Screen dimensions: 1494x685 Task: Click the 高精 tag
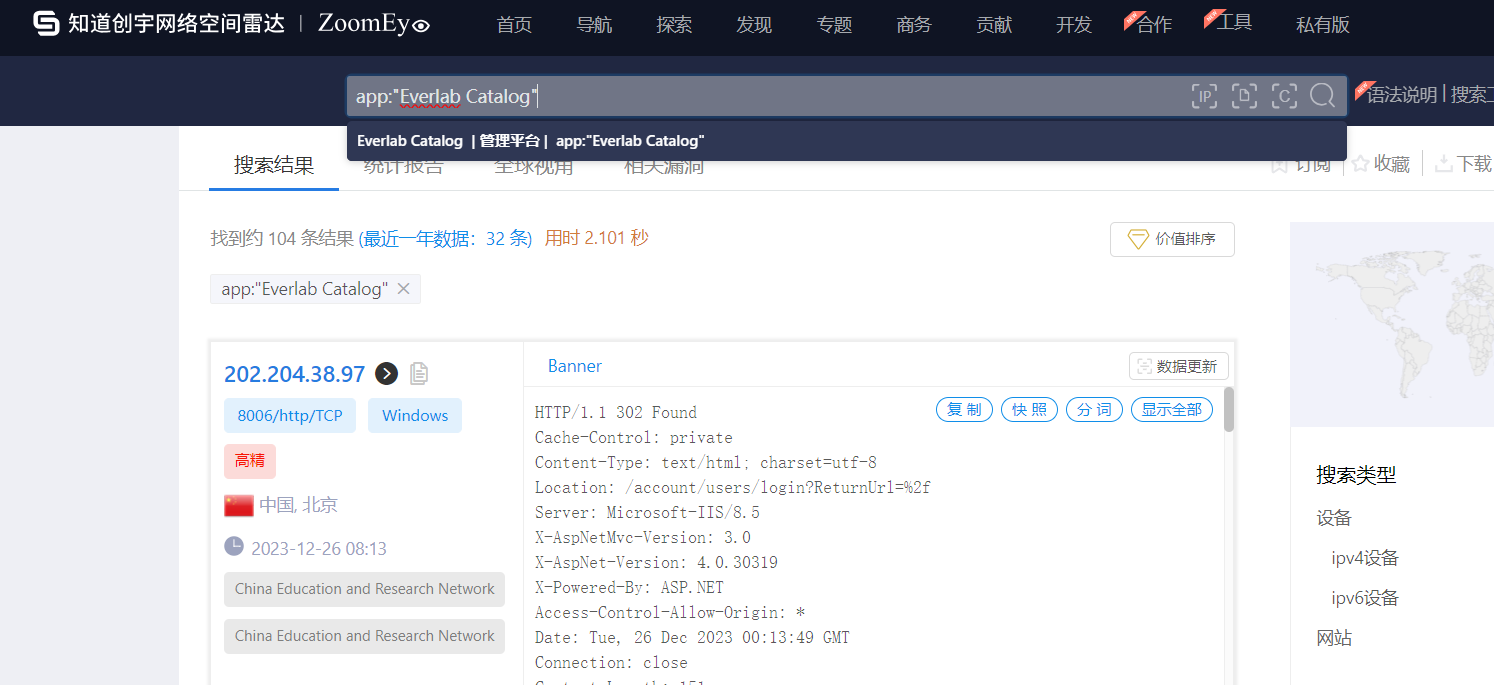click(250, 461)
